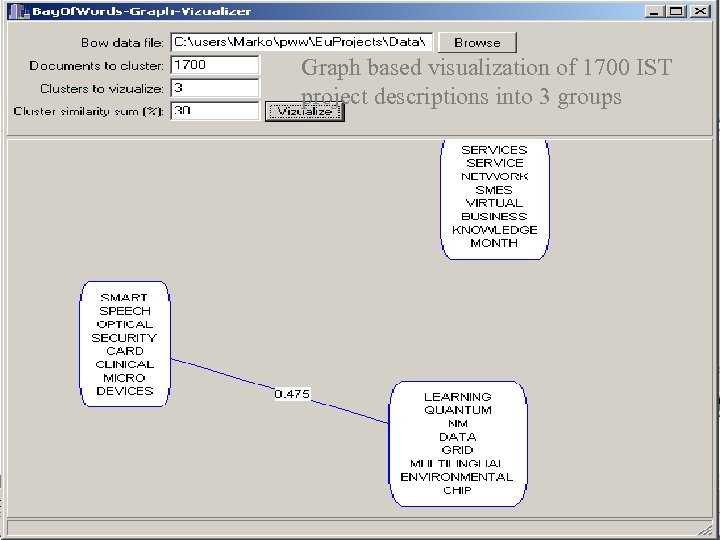Click word CARD in left cluster
This screenshot has width=720, height=540.
125,351
